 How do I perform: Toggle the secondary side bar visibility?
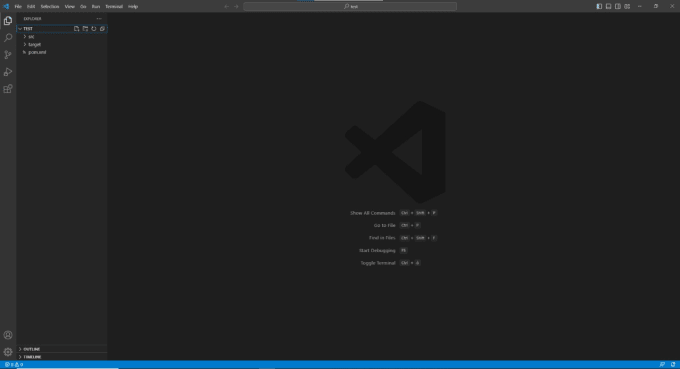(x=618, y=7)
